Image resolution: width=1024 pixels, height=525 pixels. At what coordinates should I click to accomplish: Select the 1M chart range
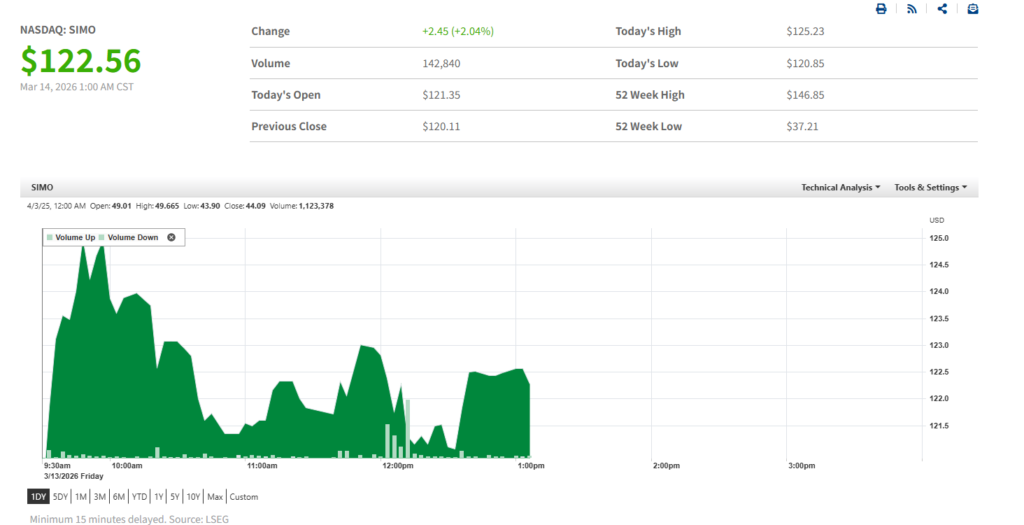[x=81, y=497]
